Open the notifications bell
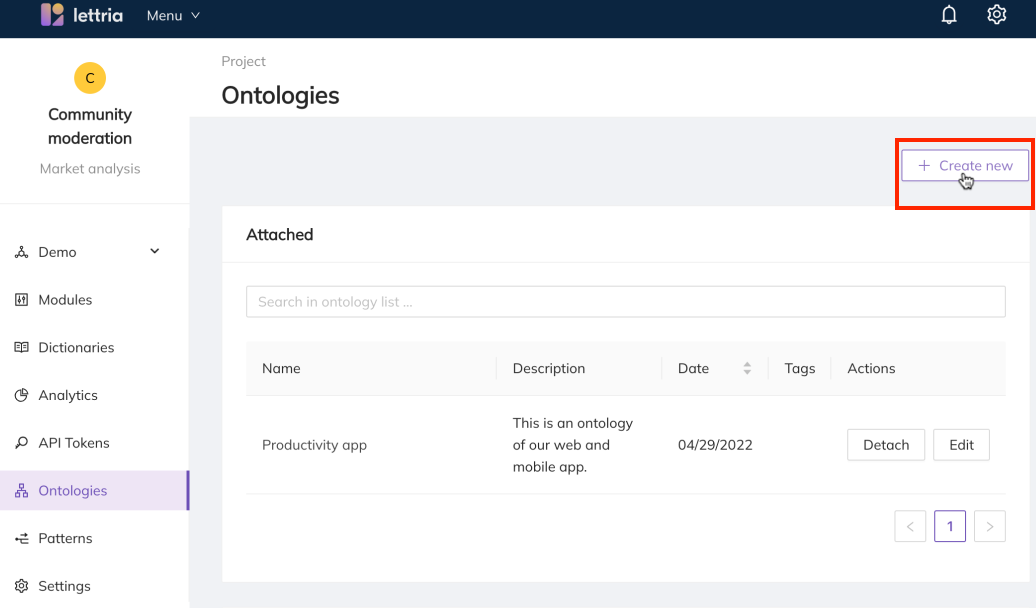Screen dimensions: 1036x608 949,15
